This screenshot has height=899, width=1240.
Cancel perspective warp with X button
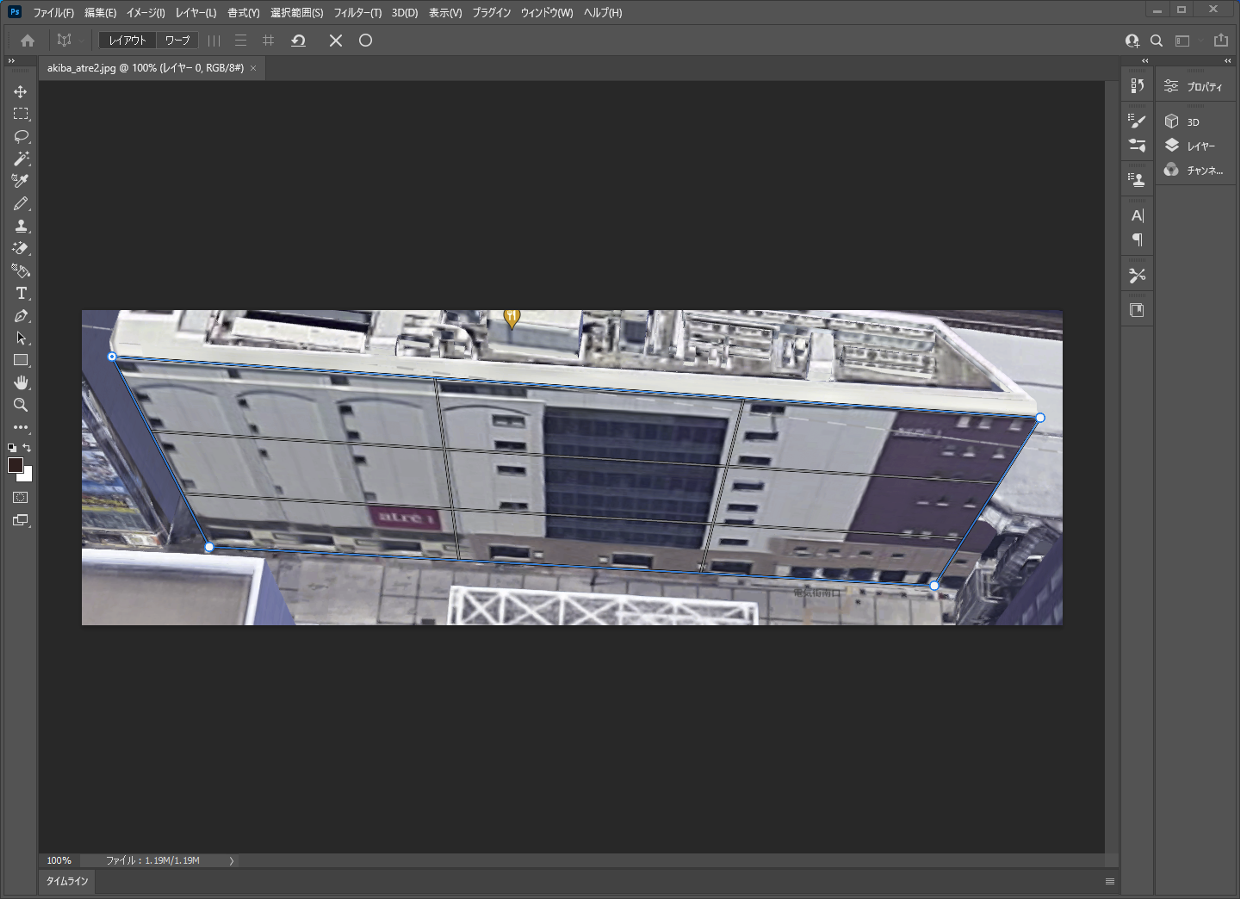[336, 41]
